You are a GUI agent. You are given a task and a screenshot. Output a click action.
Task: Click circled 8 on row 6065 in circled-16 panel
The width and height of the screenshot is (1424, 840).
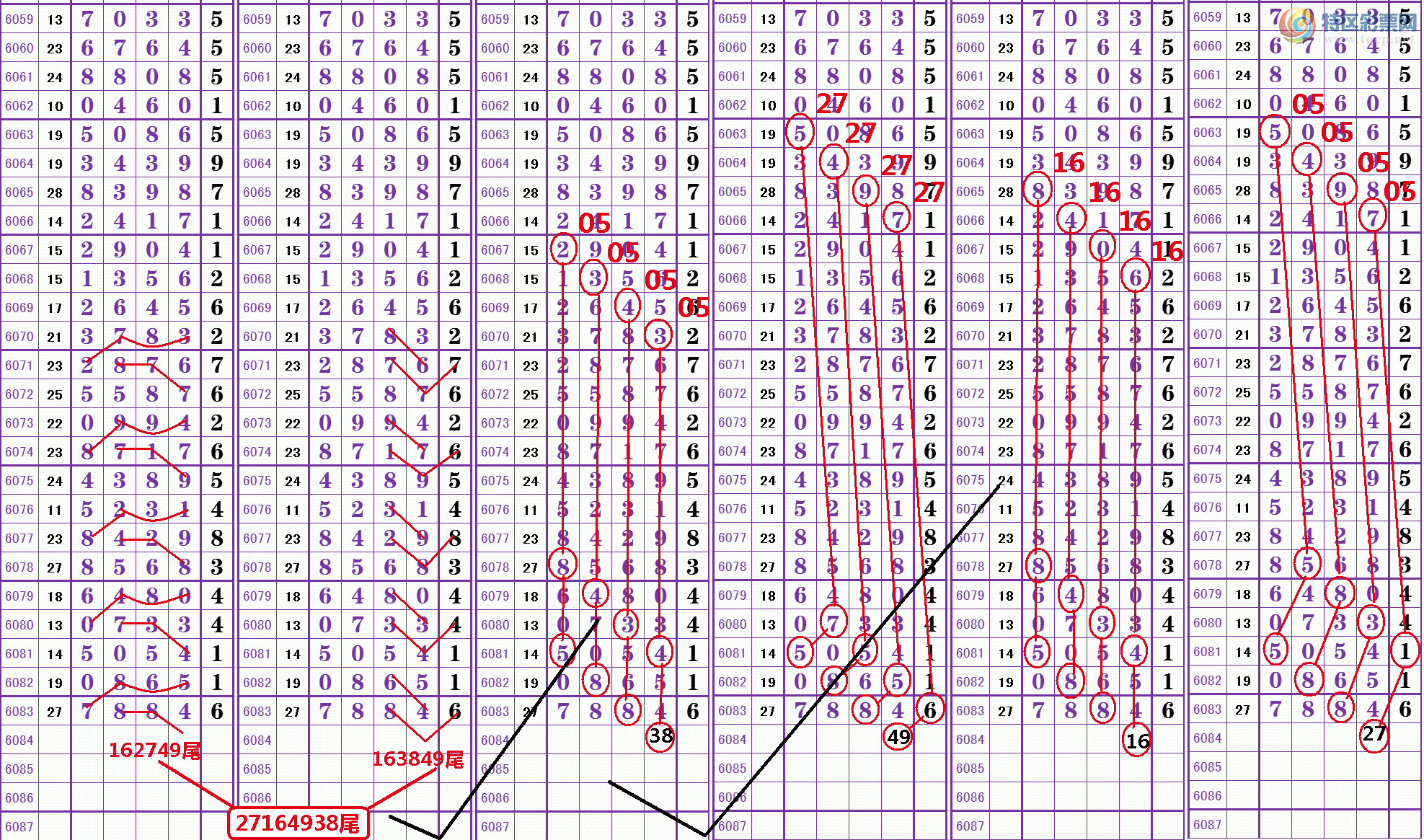[x=1038, y=190]
